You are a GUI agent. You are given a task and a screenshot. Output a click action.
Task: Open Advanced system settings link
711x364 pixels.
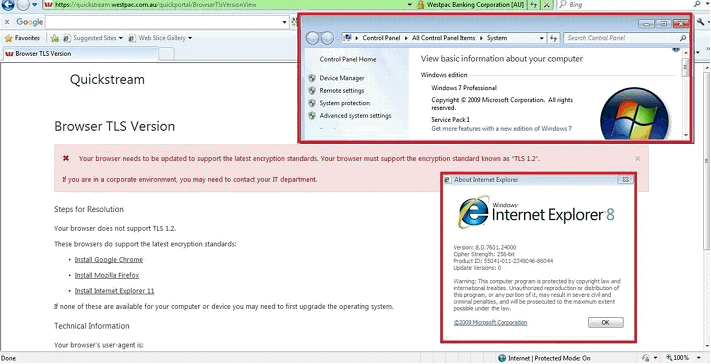pyautogui.click(x=355, y=116)
